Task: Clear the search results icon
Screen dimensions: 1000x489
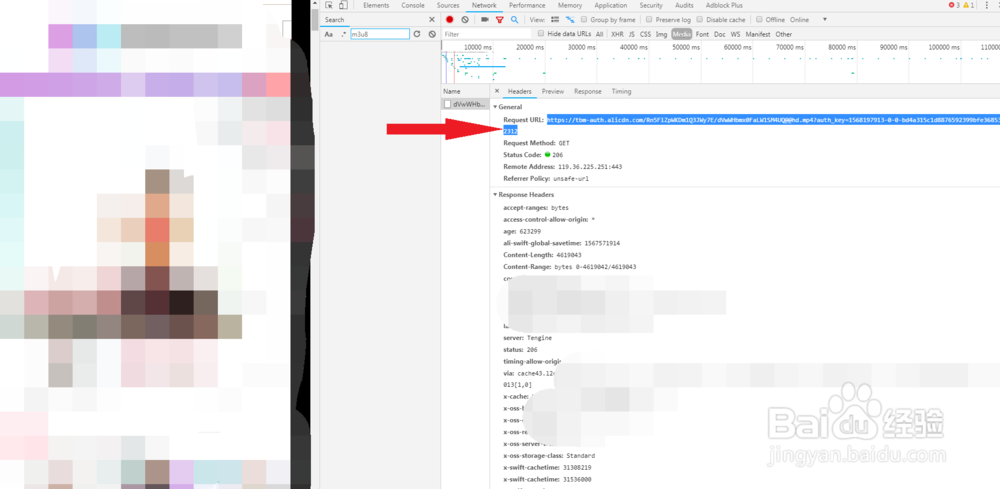Action: click(x=432, y=34)
